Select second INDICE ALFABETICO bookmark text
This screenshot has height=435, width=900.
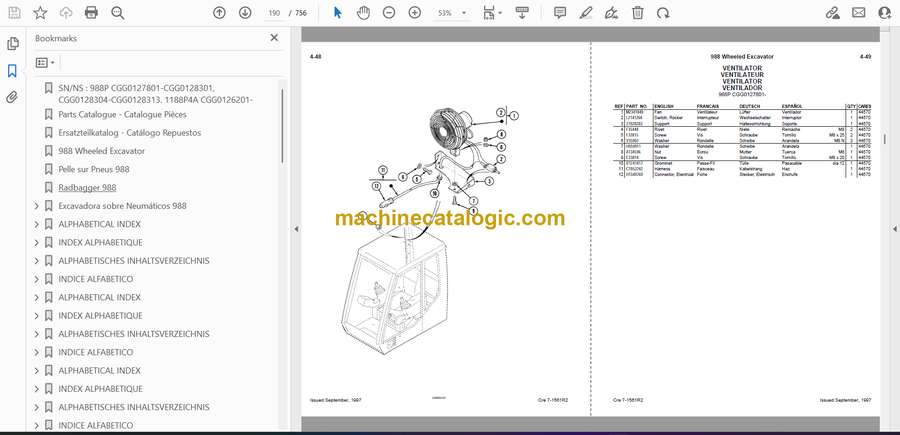click(x=95, y=352)
